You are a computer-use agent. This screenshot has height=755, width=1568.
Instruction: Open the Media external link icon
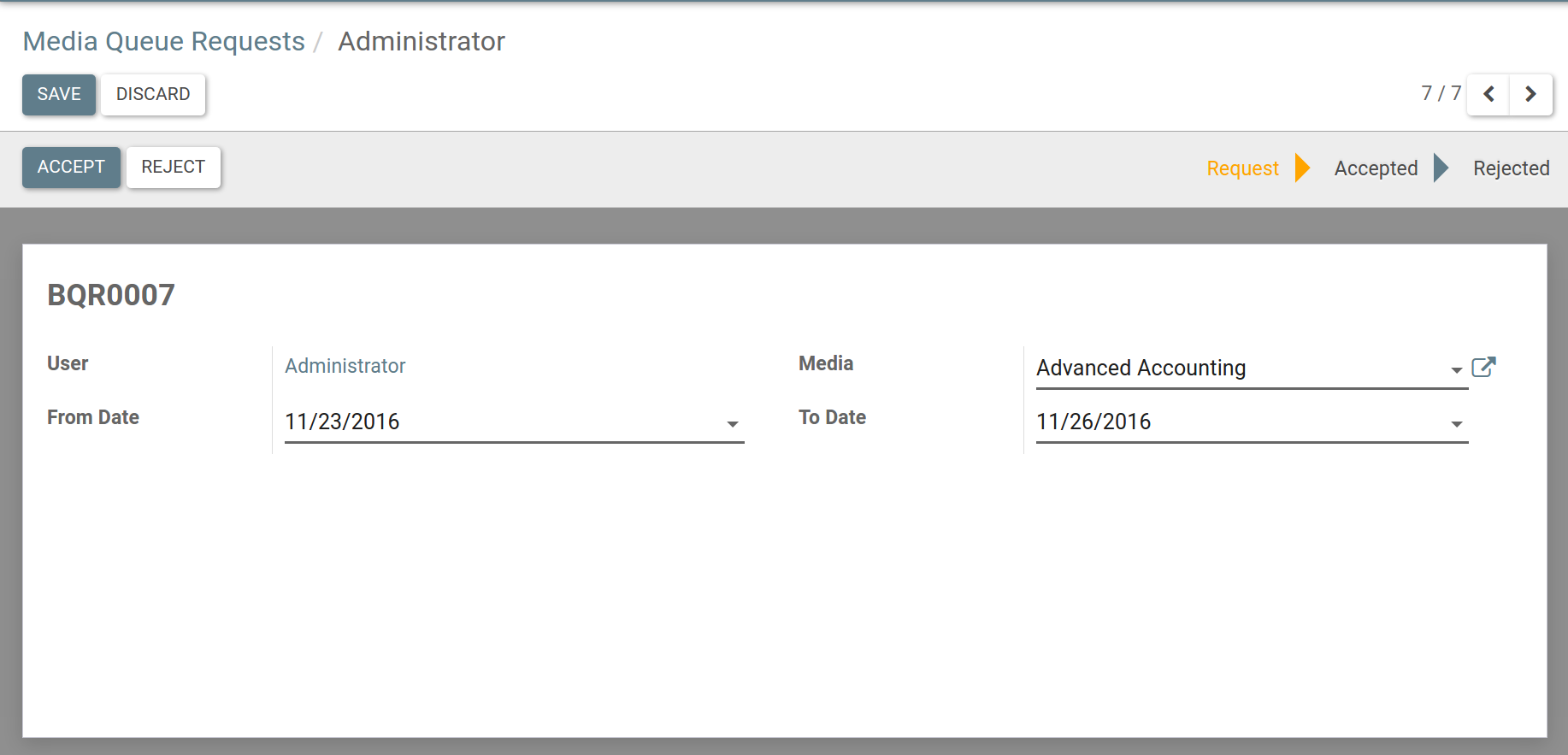coord(1483,368)
